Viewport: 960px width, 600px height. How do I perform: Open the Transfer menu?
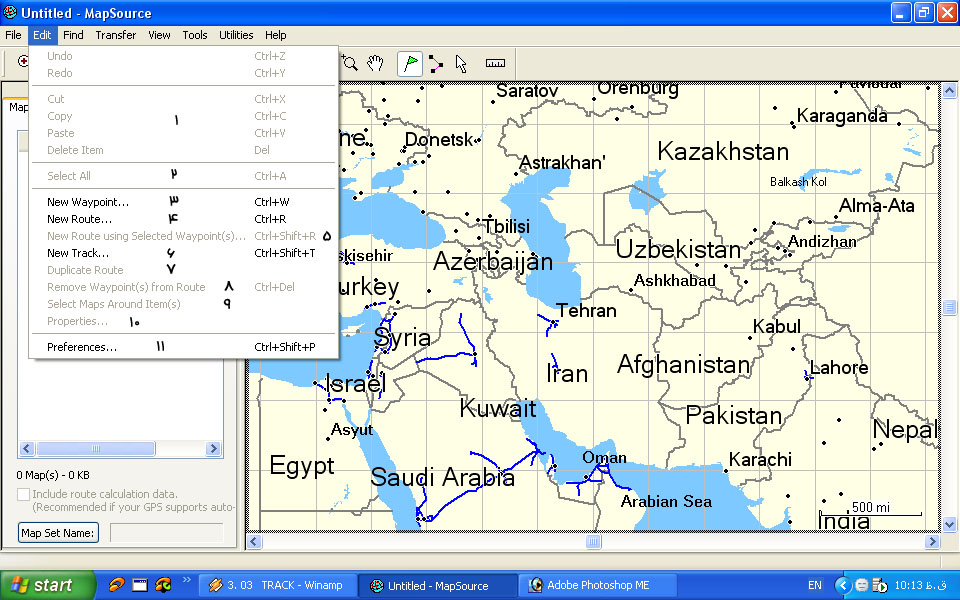[116, 35]
